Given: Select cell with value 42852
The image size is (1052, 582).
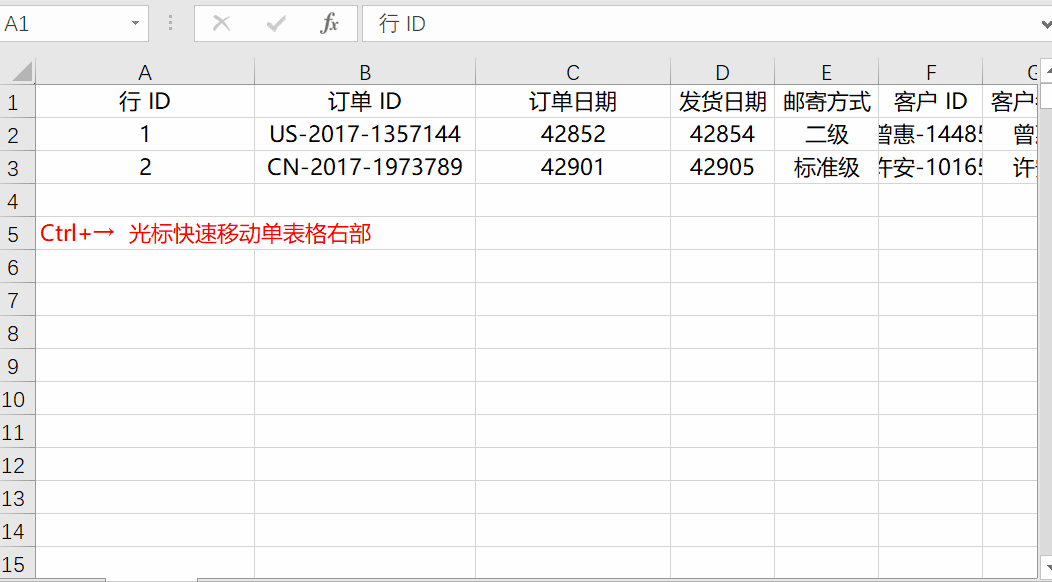Looking at the screenshot, I should (573, 134).
